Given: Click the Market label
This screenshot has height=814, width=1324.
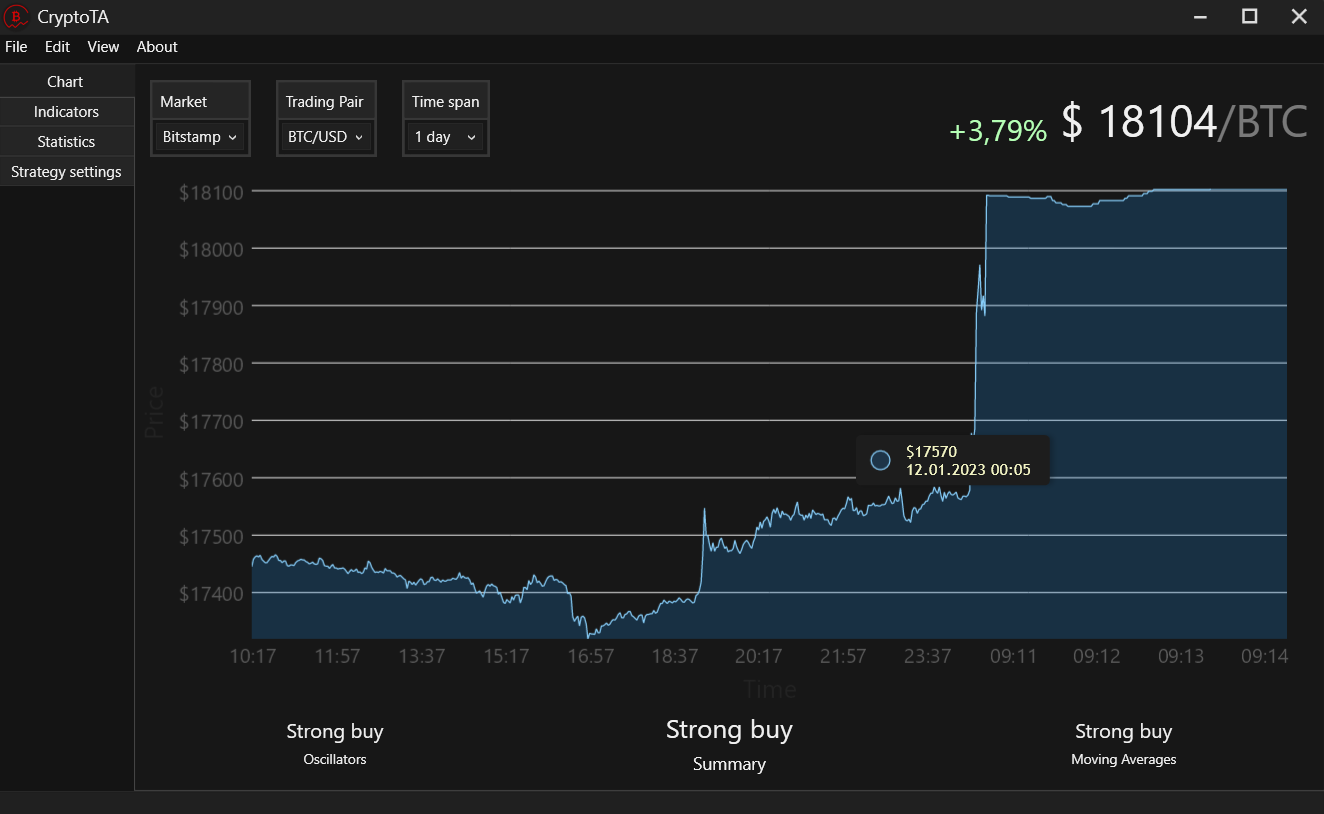Looking at the screenshot, I should (x=184, y=102).
